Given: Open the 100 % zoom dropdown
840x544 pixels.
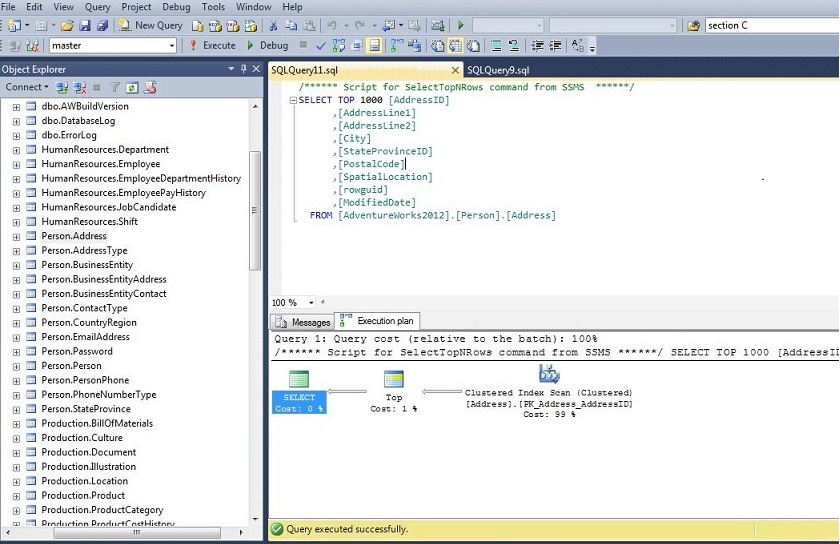Looking at the screenshot, I should 311,303.
